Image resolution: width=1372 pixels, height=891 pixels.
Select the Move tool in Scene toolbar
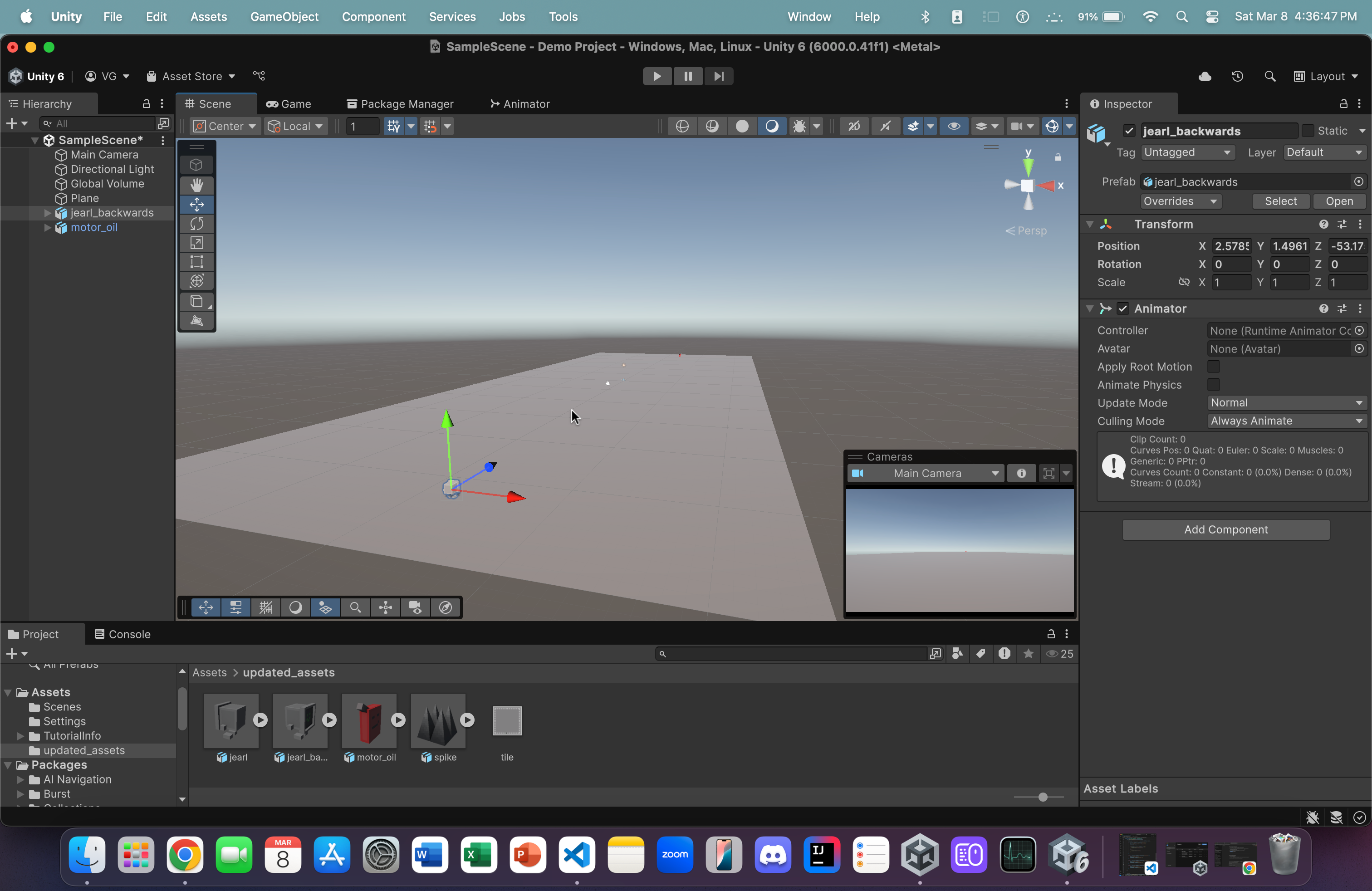196,205
